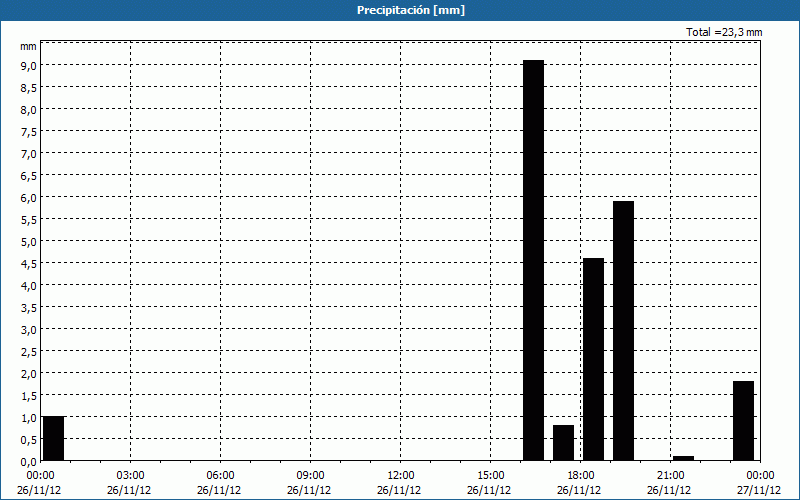Select the 1,5 y-axis label

point(29,395)
